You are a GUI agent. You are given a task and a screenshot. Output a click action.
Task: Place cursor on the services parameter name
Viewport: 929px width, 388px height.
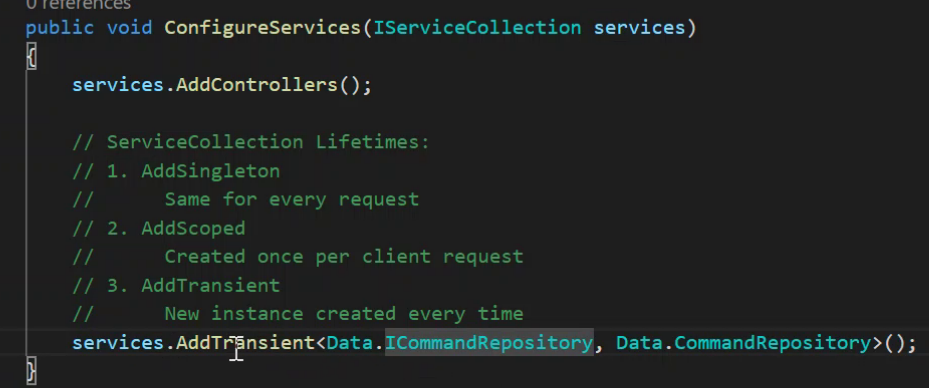[639, 28]
